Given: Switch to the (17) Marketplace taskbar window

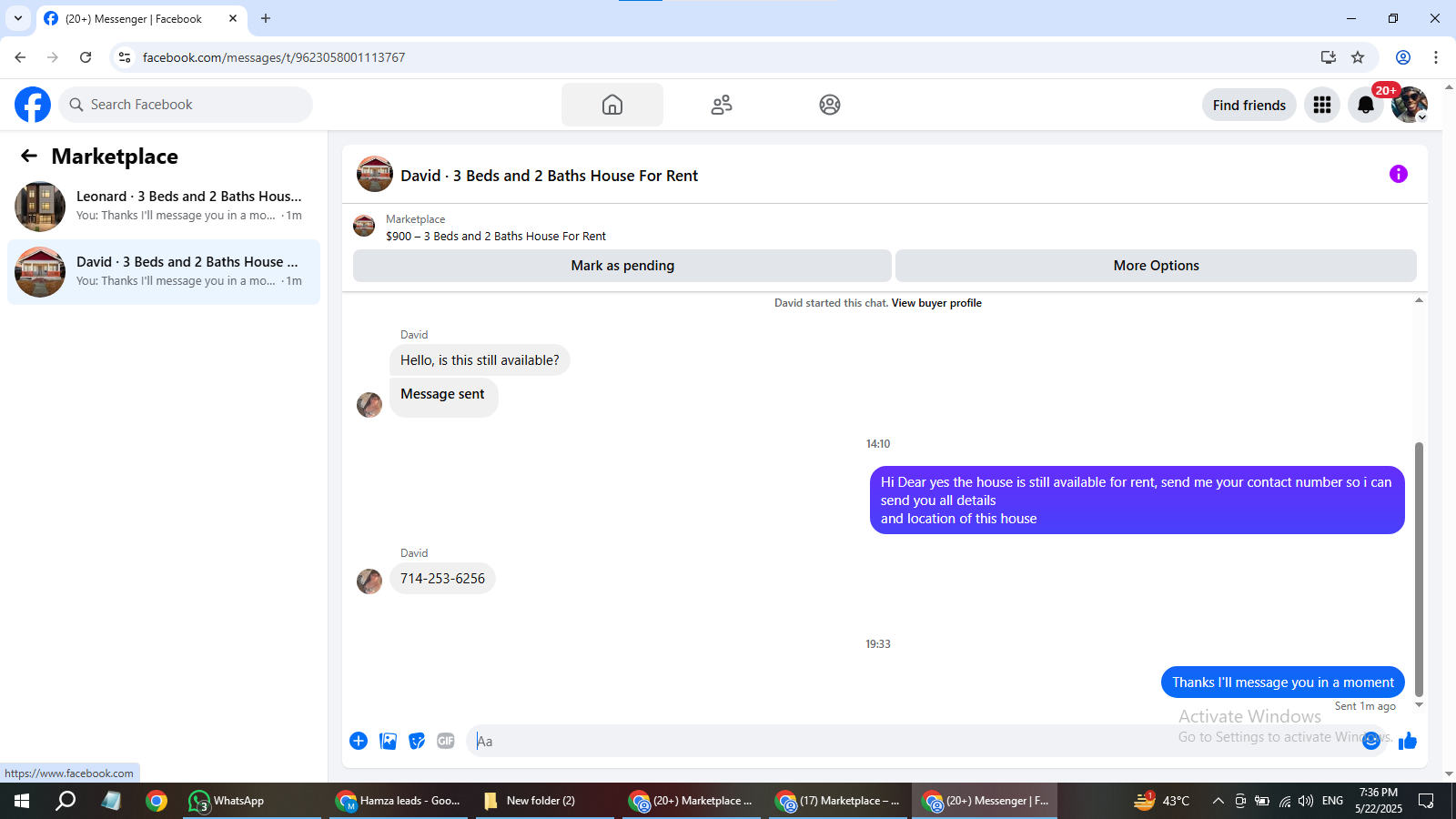Looking at the screenshot, I should 837,801.
